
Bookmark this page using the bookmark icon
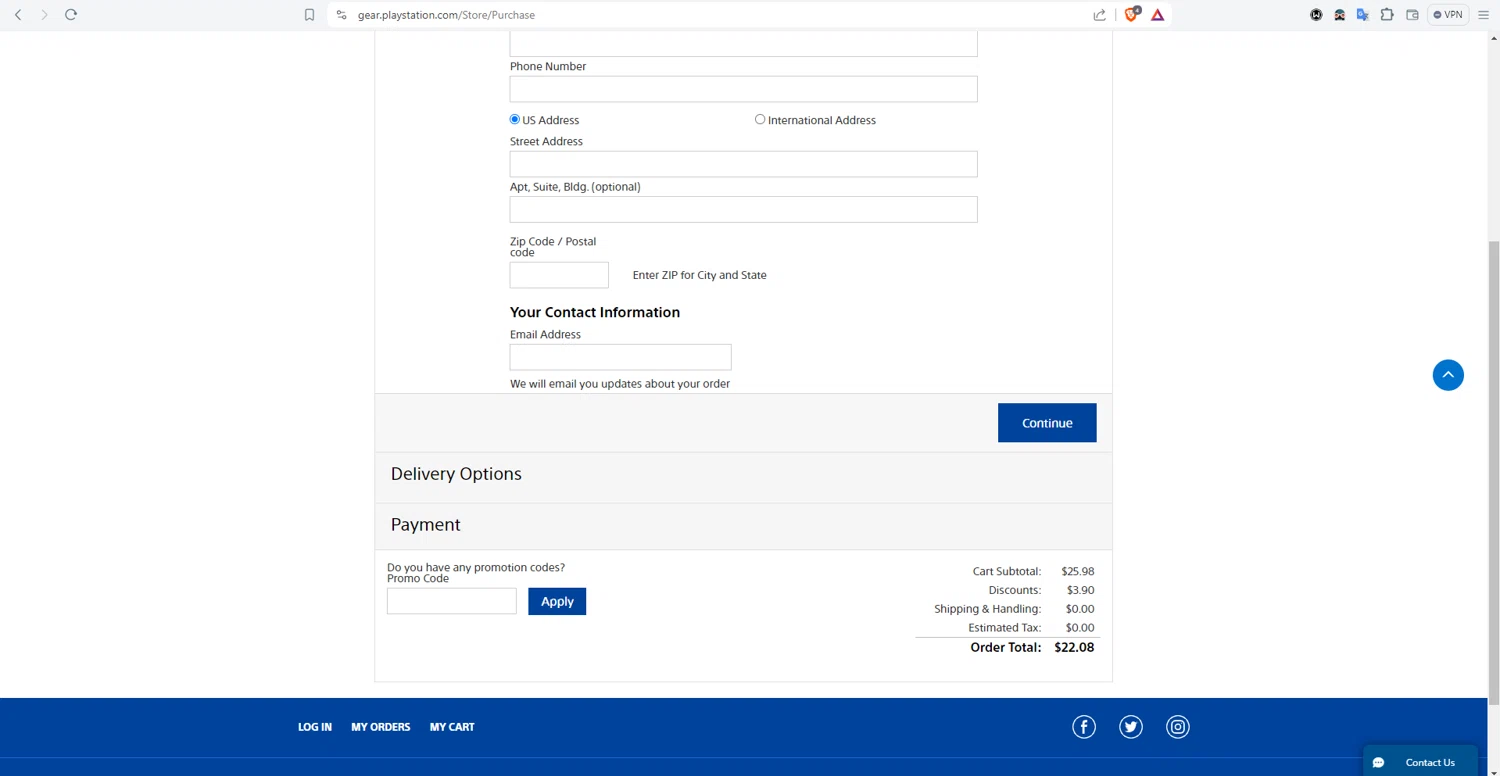tap(310, 15)
